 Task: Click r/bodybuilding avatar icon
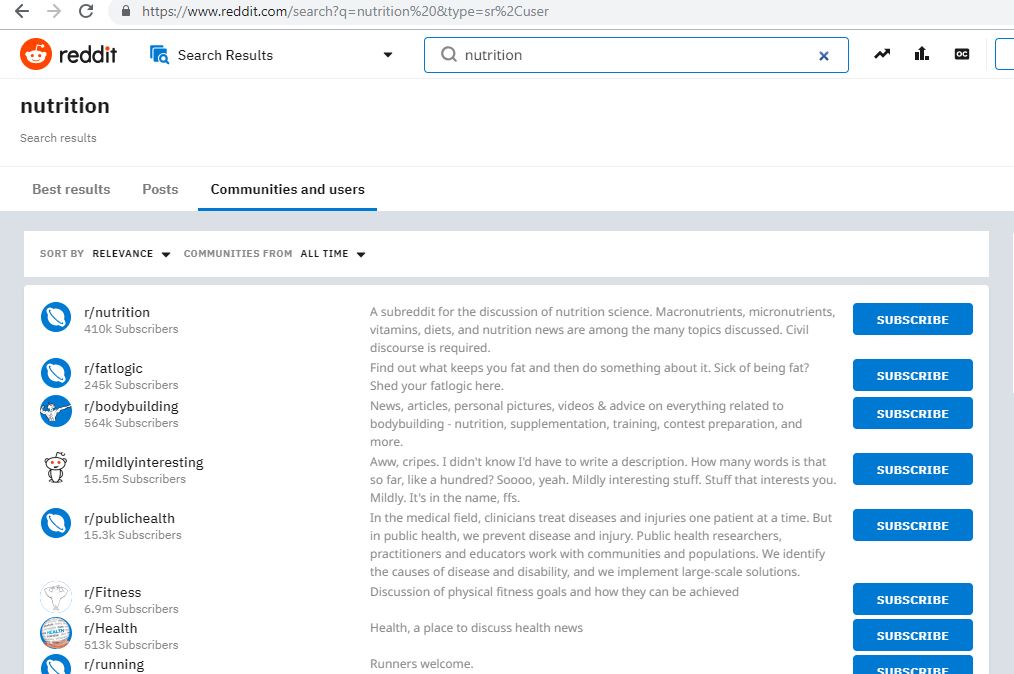tap(56, 411)
